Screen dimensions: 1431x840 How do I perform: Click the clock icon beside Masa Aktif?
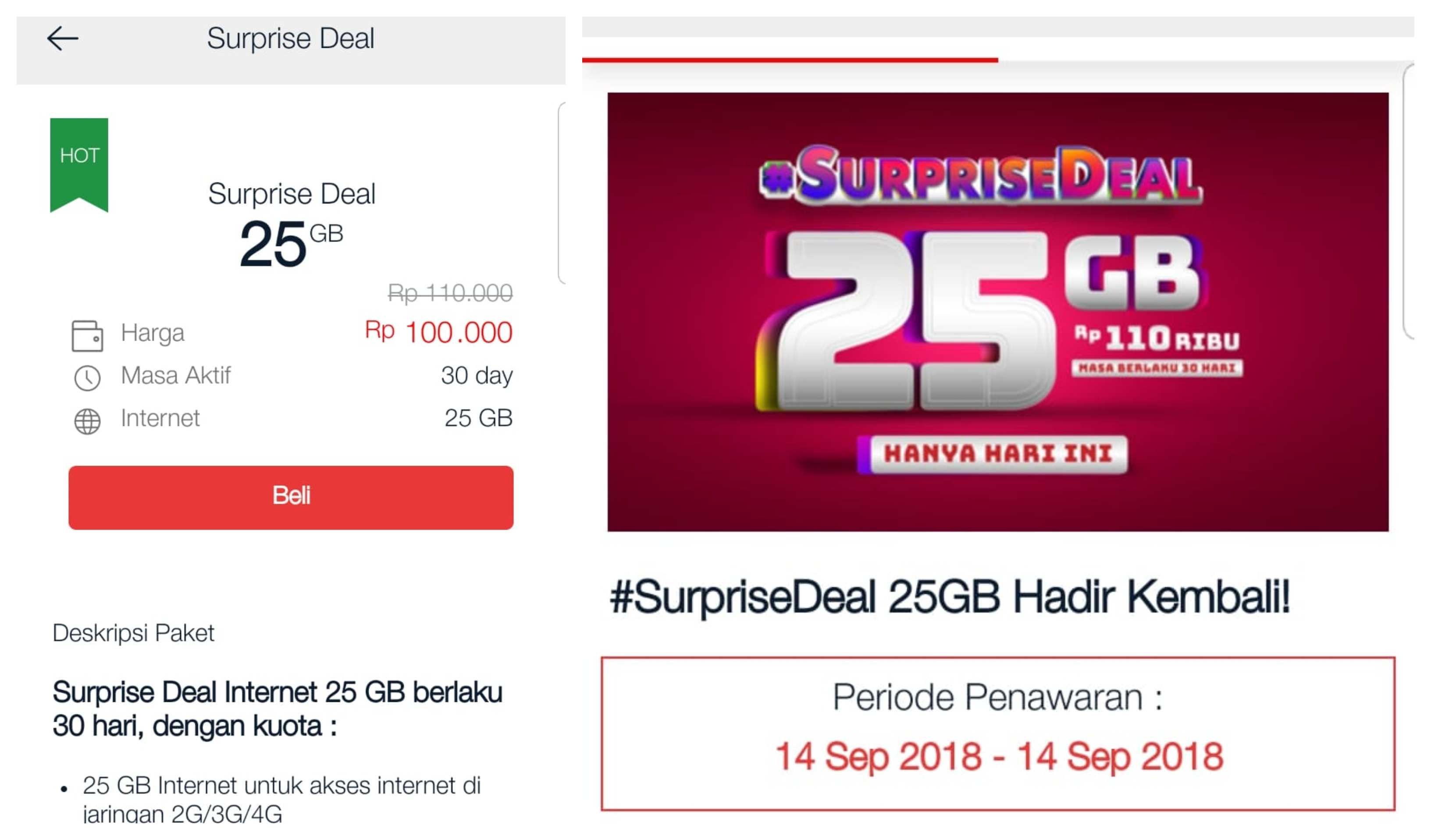tap(87, 377)
